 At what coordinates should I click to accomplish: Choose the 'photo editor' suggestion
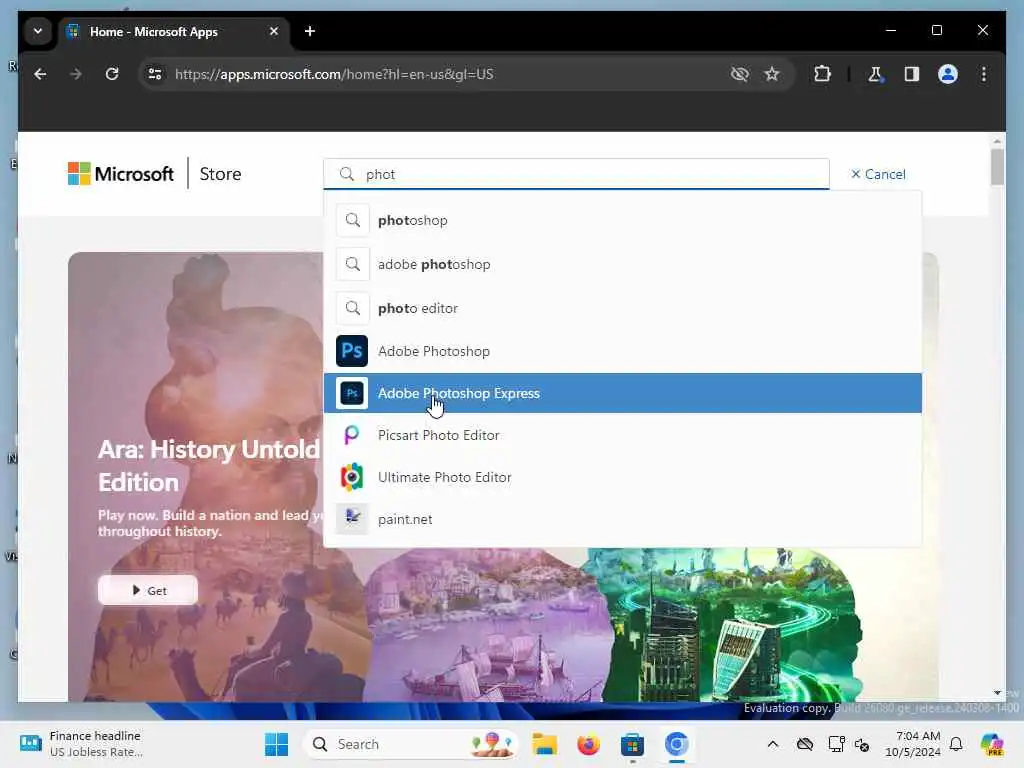(622, 308)
